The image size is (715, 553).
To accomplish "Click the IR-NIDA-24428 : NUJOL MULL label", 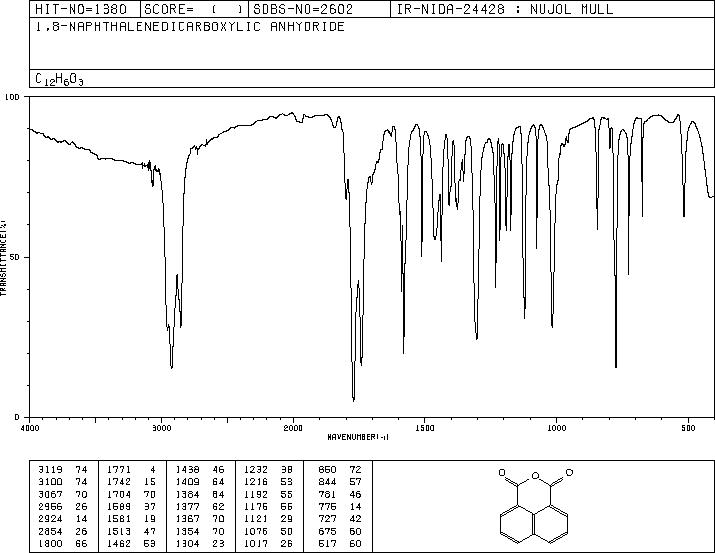I will click(x=505, y=9).
